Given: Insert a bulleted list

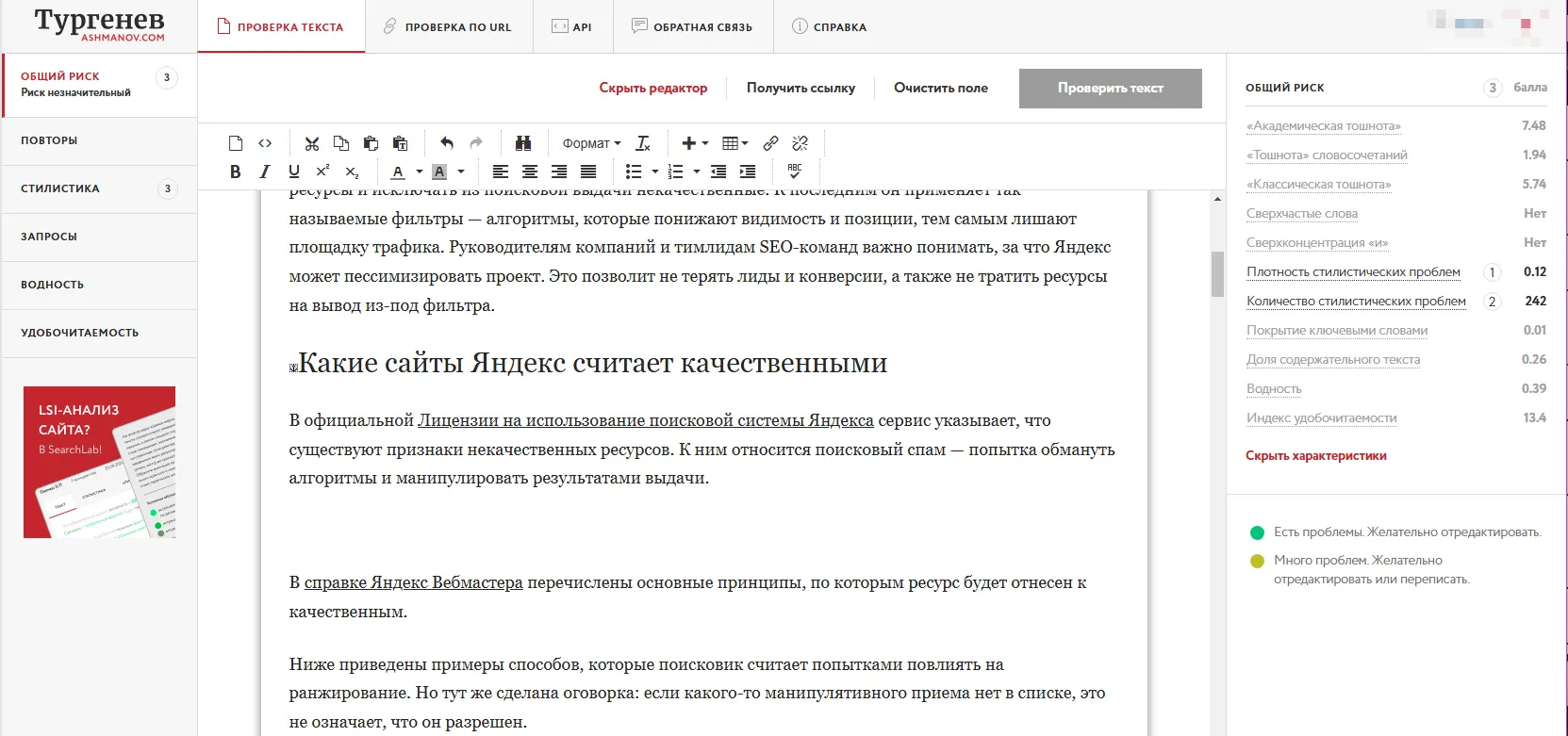Looking at the screenshot, I should coord(634,172).
